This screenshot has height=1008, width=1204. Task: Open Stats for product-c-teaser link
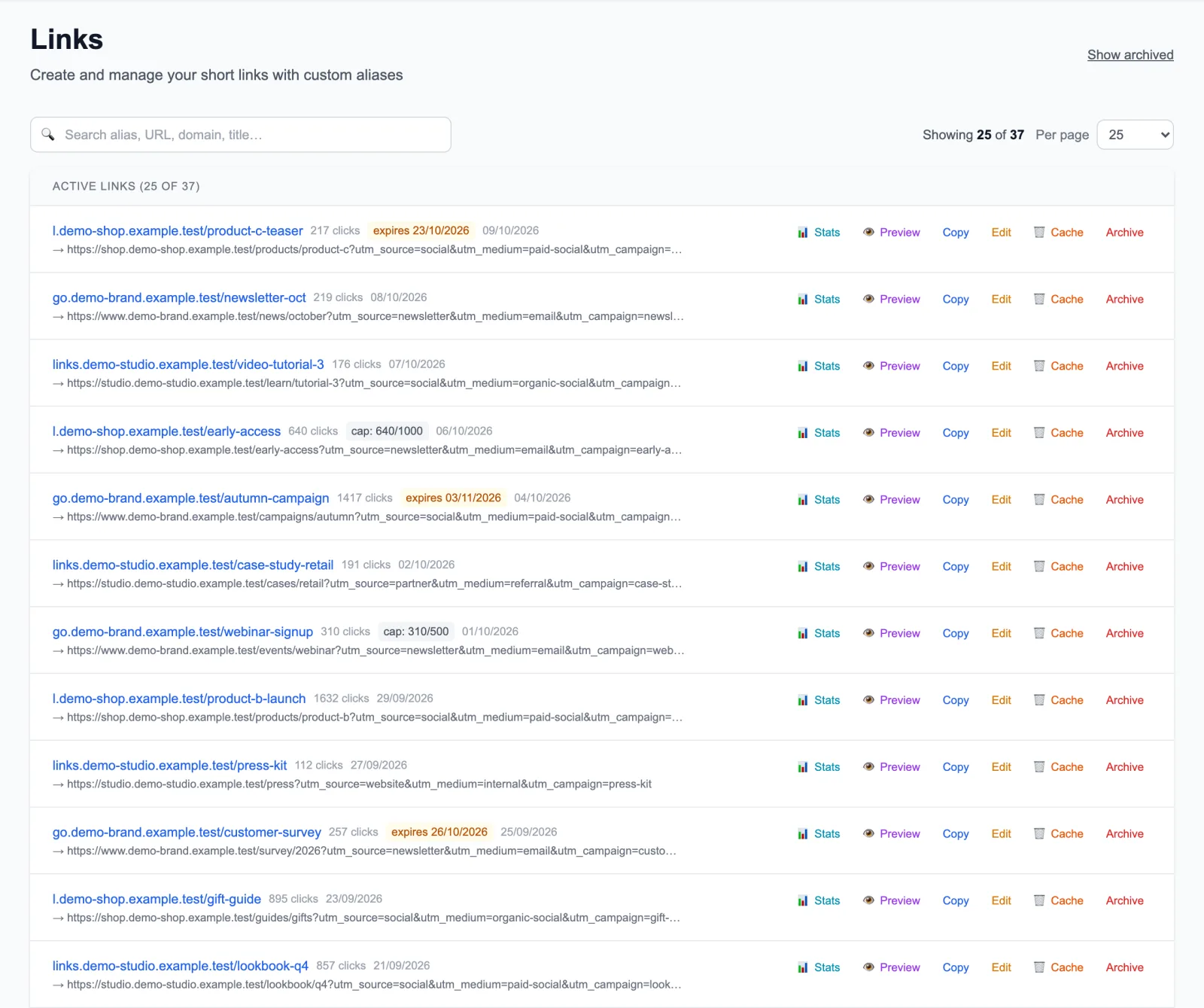[819, 233]
